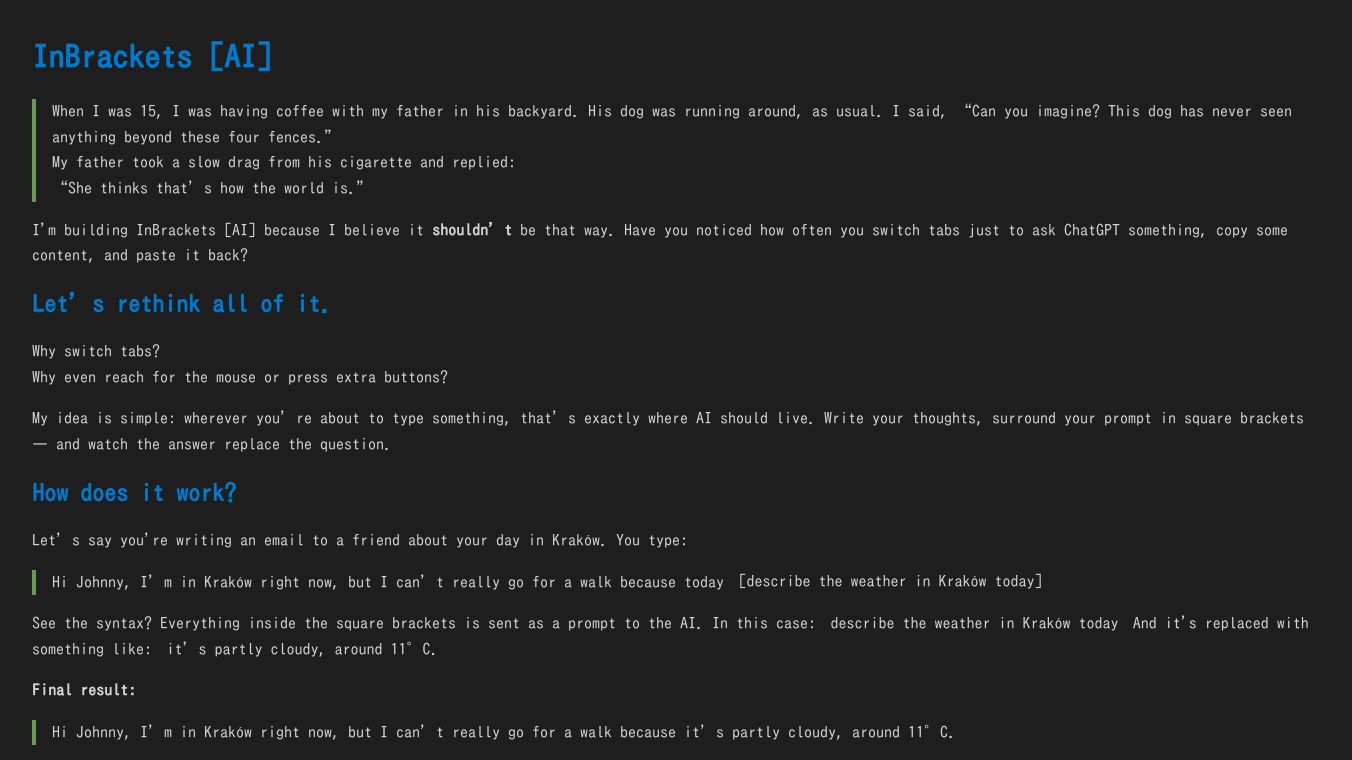Click the final quote ending "partly cloudy, around 11° C."

pyautogui.click(x=502, y=733)
